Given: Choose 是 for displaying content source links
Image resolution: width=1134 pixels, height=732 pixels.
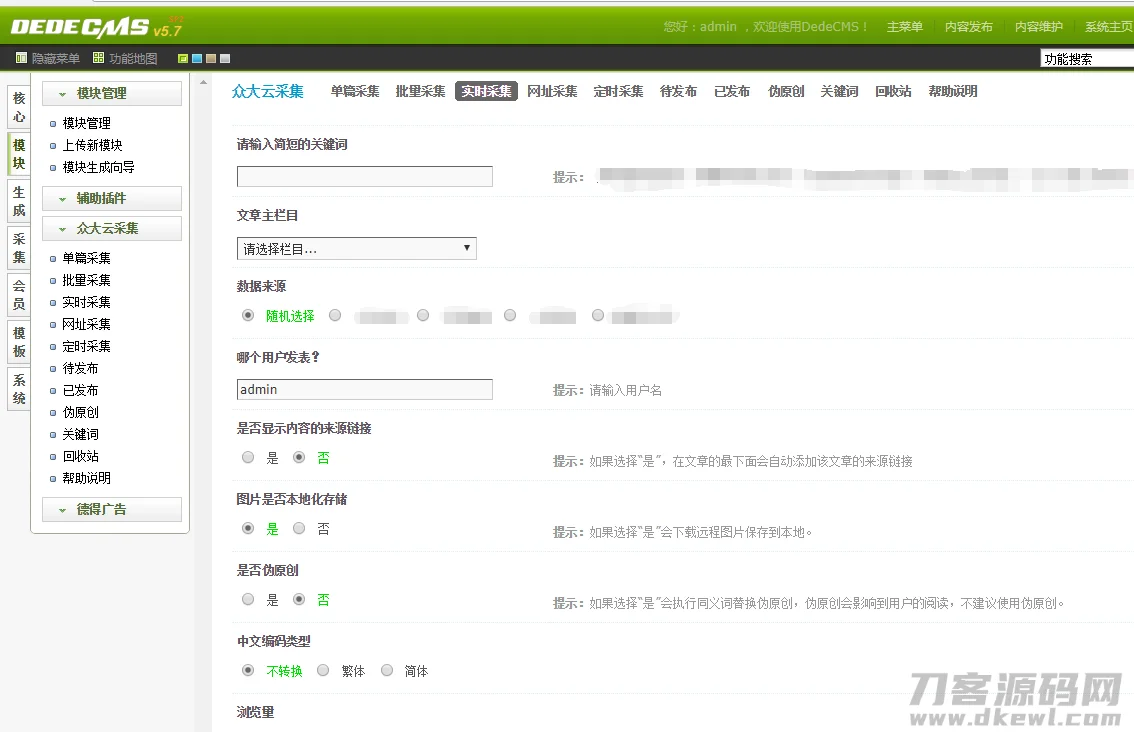Looking at the screenshot, I should 247,457.
